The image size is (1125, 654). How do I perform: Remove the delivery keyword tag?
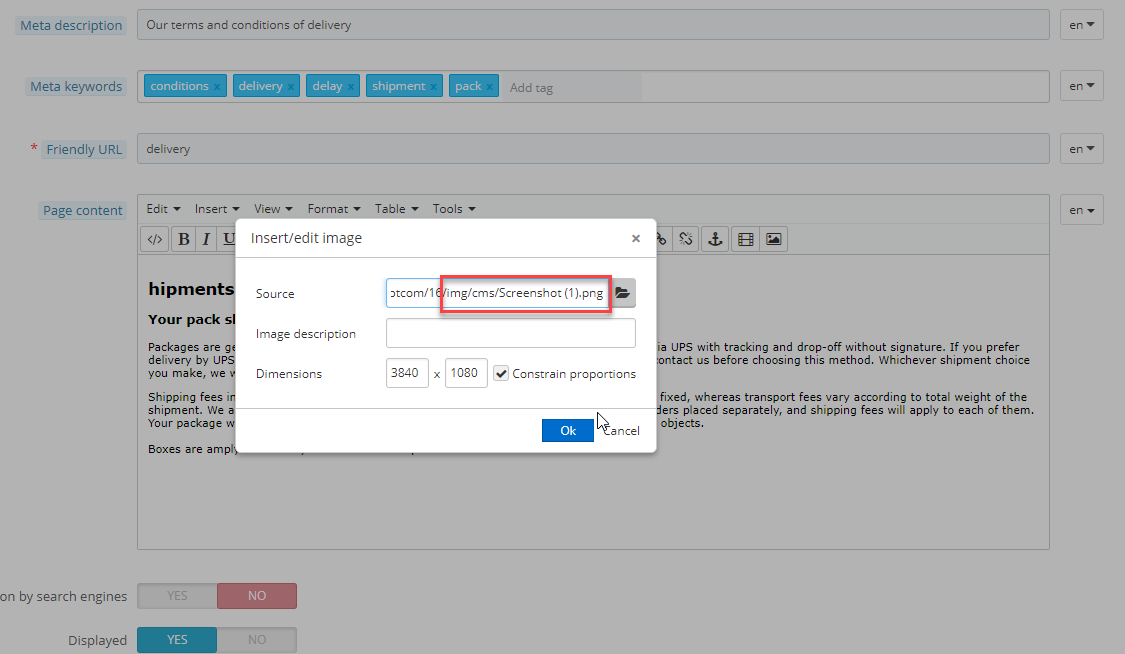[x=291, y=87]
